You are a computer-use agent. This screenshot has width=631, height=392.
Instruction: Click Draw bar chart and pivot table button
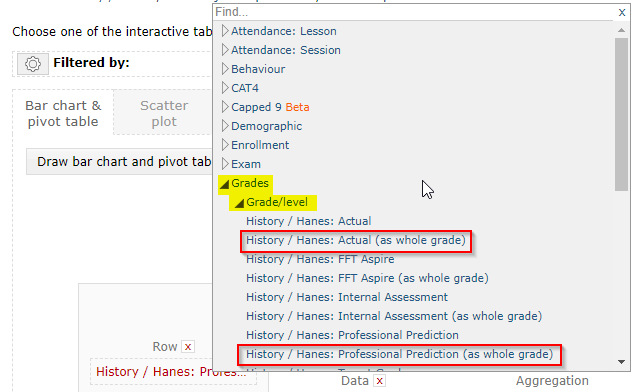(x=120, y=161)
